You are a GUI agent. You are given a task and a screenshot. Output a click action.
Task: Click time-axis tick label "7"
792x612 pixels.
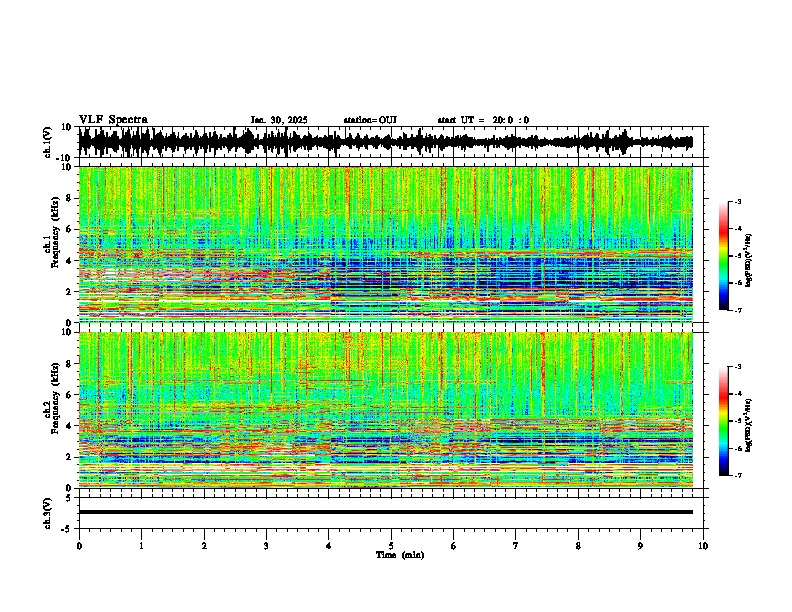pyautogui.click(x=516, y=546)
